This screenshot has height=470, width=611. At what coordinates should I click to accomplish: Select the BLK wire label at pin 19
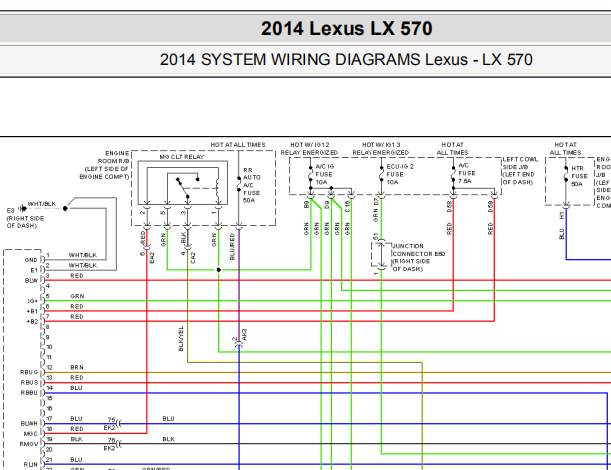pos(76,439)
